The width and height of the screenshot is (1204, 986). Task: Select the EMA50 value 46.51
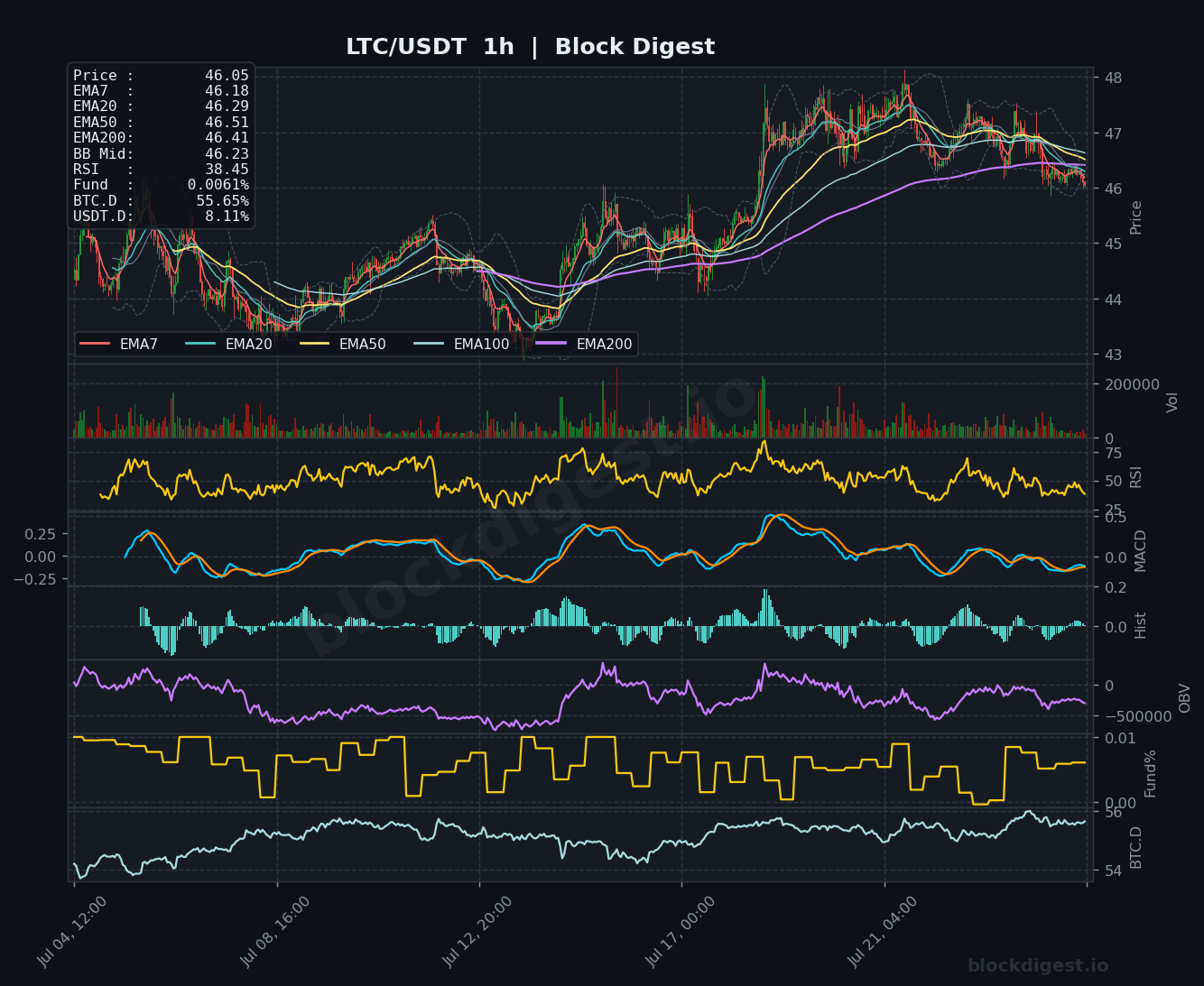[227, 123]
